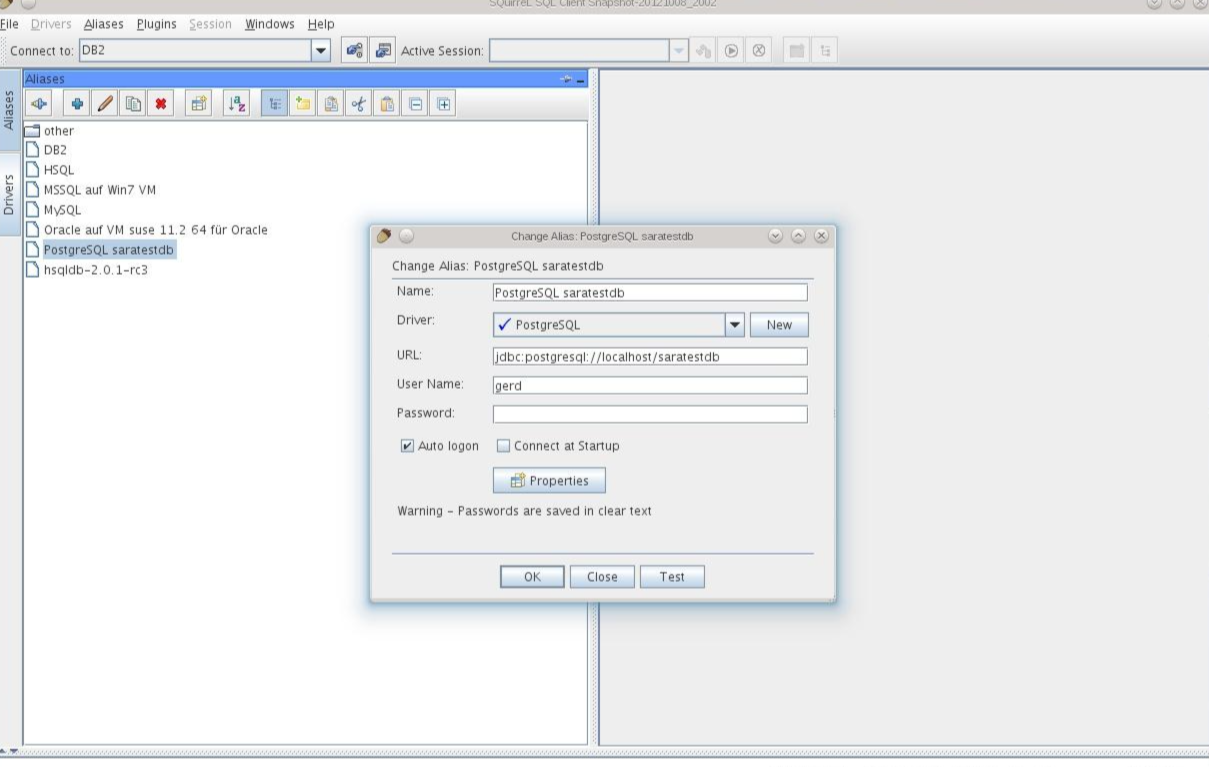The image size is (1209, 767).
Task: Select MSSQL auf Win7 VM alias
Action: (99, 190)
